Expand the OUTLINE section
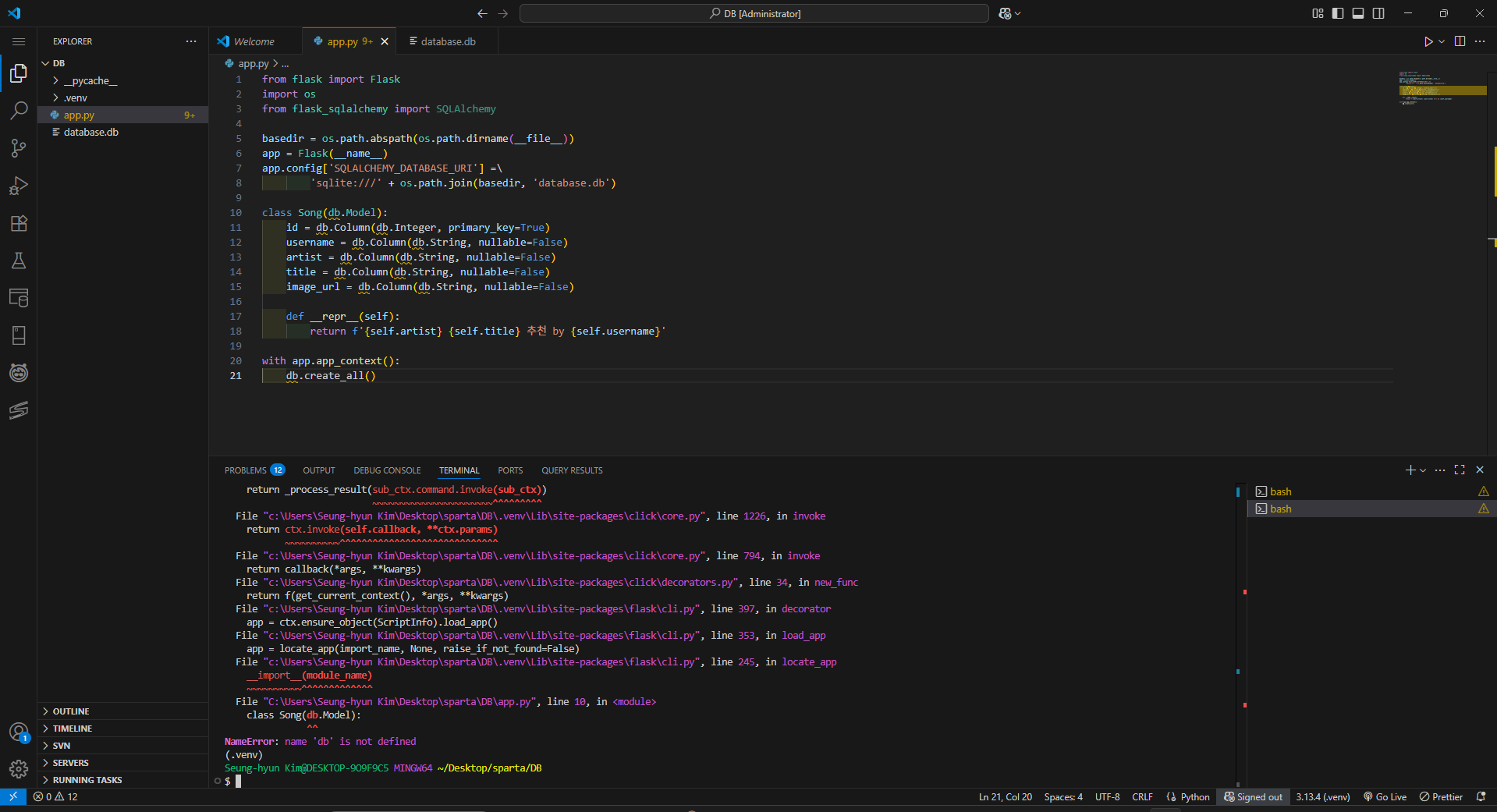The width and height of the screenshot is (1497, 812). pyautogui.click(x=123, y=711)
